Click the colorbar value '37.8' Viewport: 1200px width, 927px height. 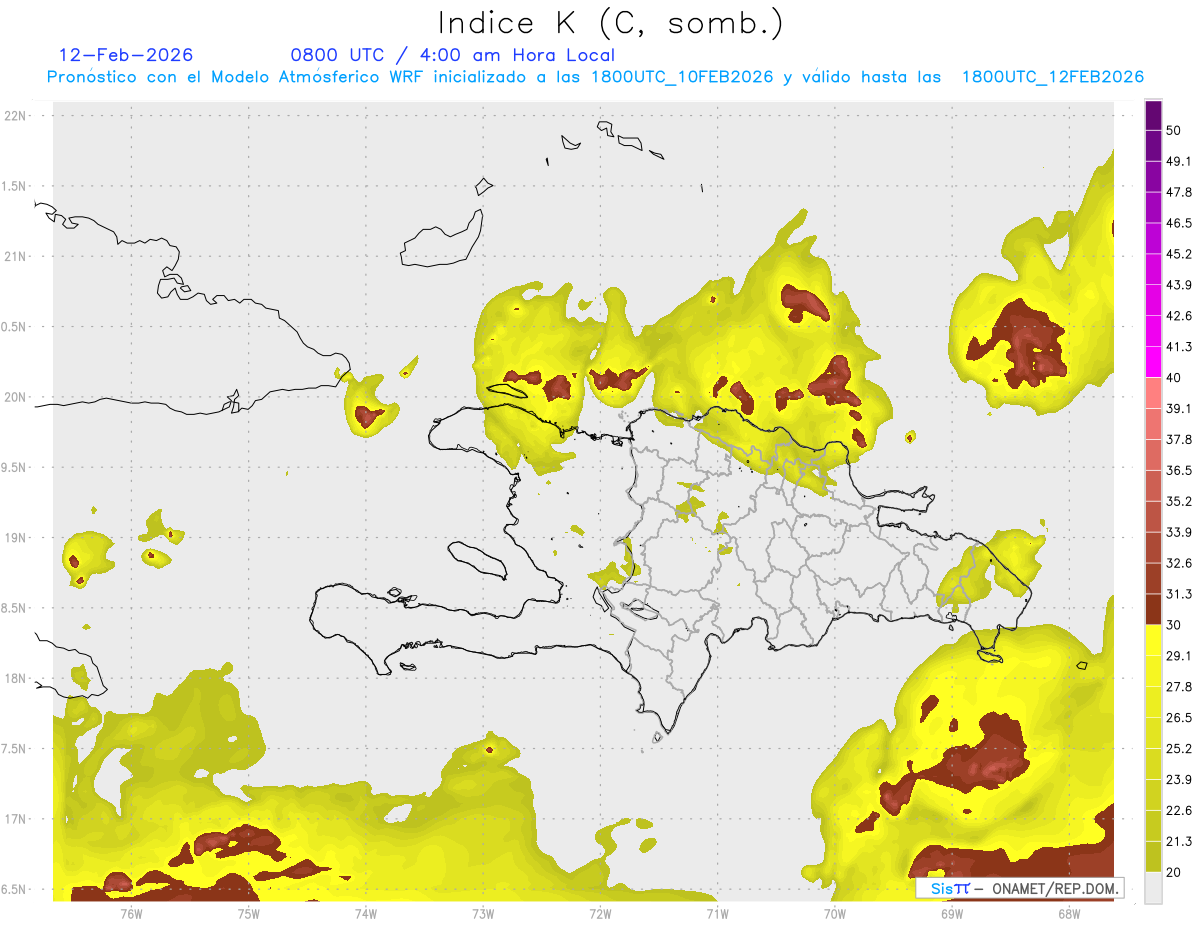pos(1179,440)
